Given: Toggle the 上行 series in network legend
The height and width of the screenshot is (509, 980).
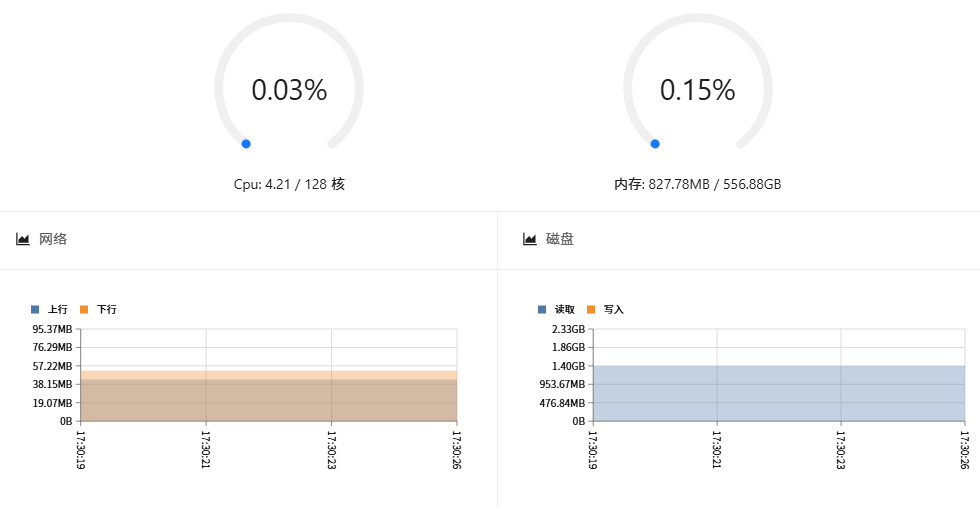Looking at the screenshot, I should pos(49,310).
